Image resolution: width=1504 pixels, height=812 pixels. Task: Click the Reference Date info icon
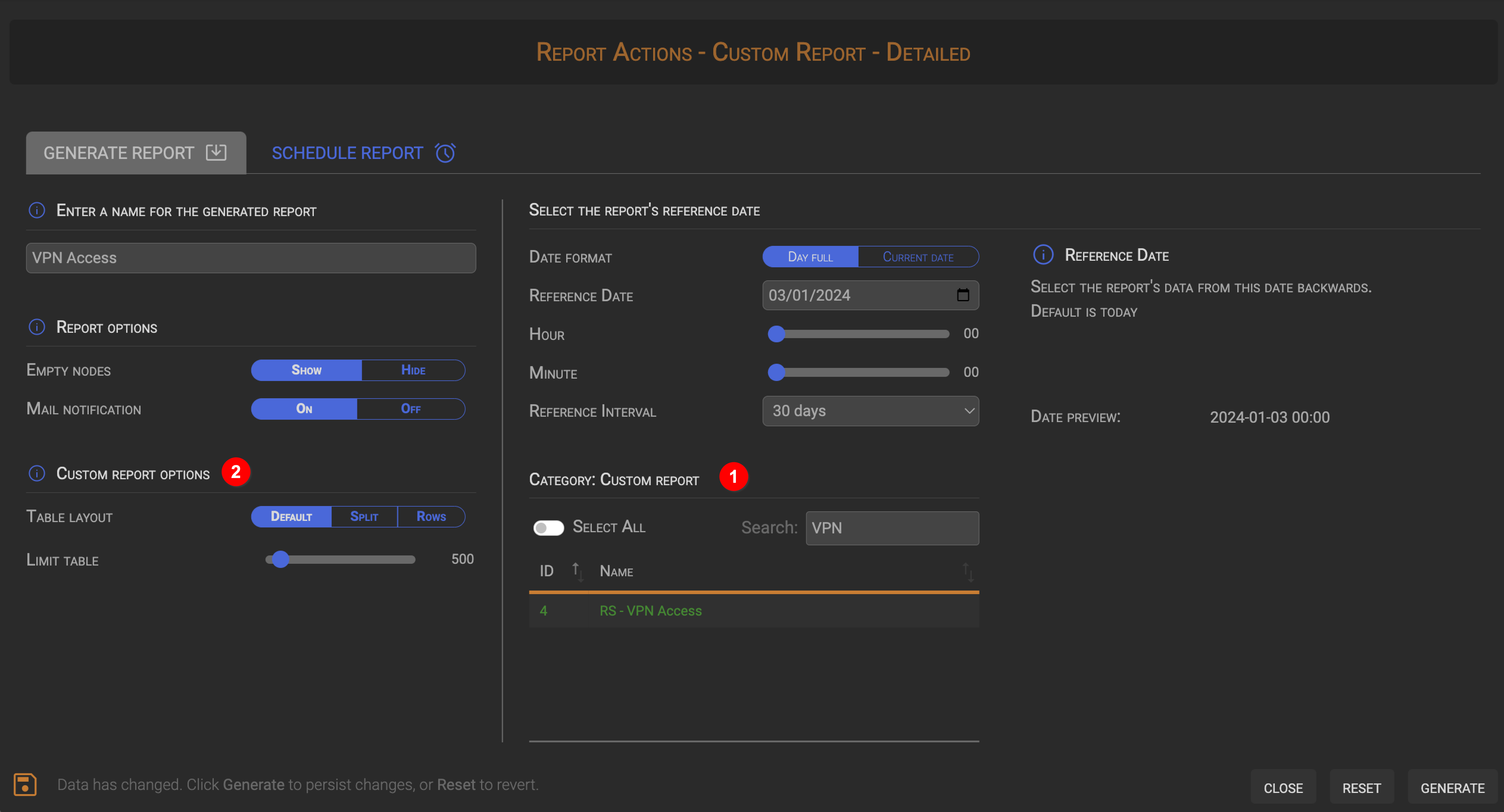(1043, 255)
